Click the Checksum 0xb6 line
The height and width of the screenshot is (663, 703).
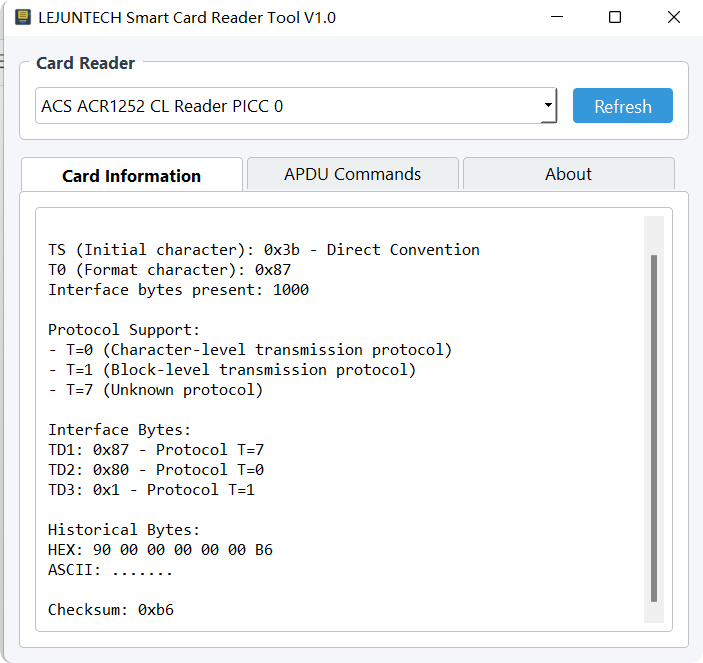point(111,610)
